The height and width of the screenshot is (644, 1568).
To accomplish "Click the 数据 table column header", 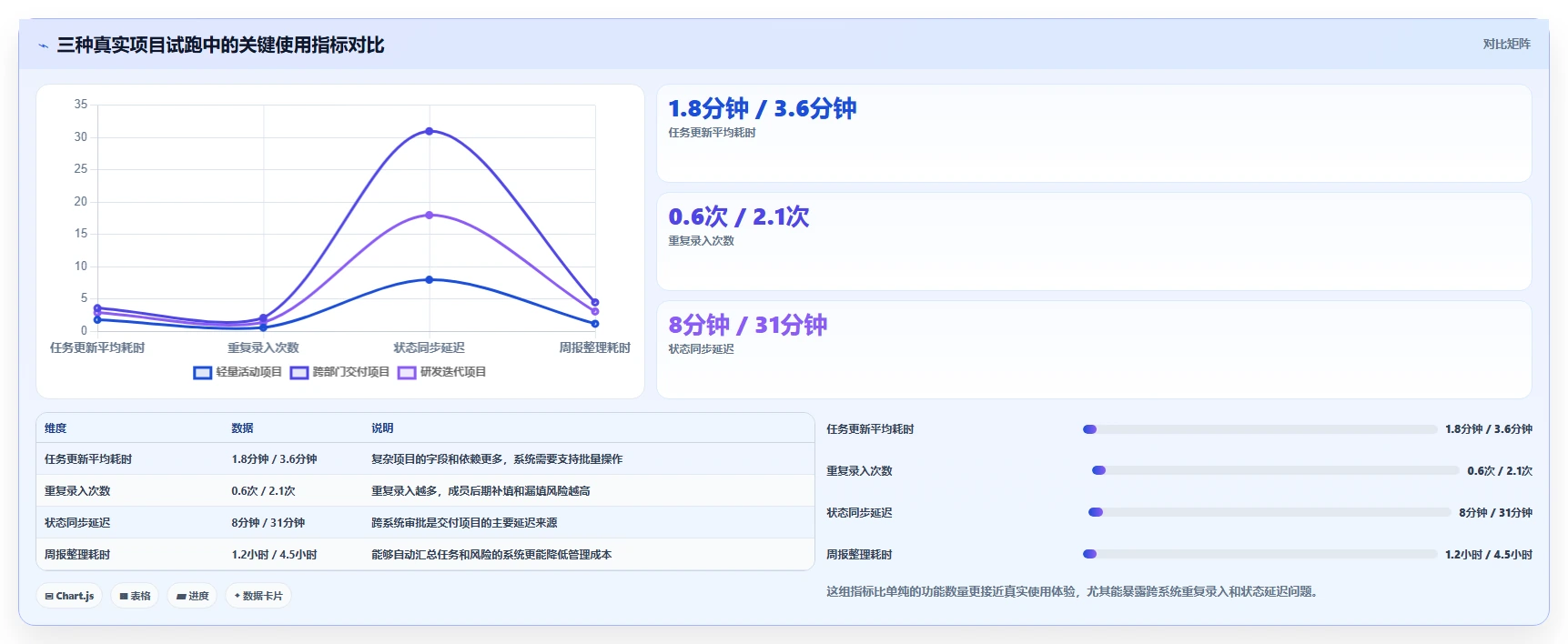I will coord(242,428).
